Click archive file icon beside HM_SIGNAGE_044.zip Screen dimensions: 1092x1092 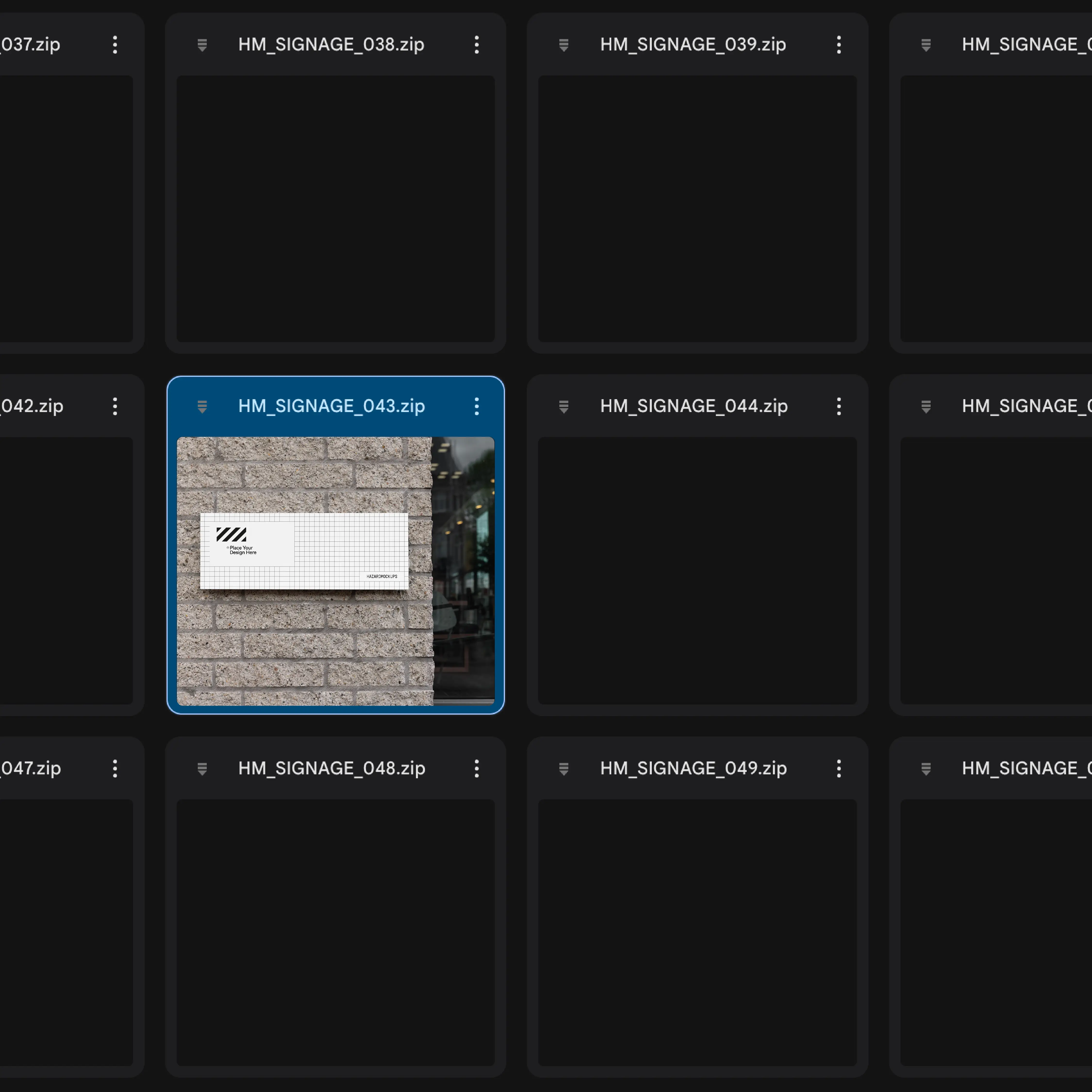(563, 406)
